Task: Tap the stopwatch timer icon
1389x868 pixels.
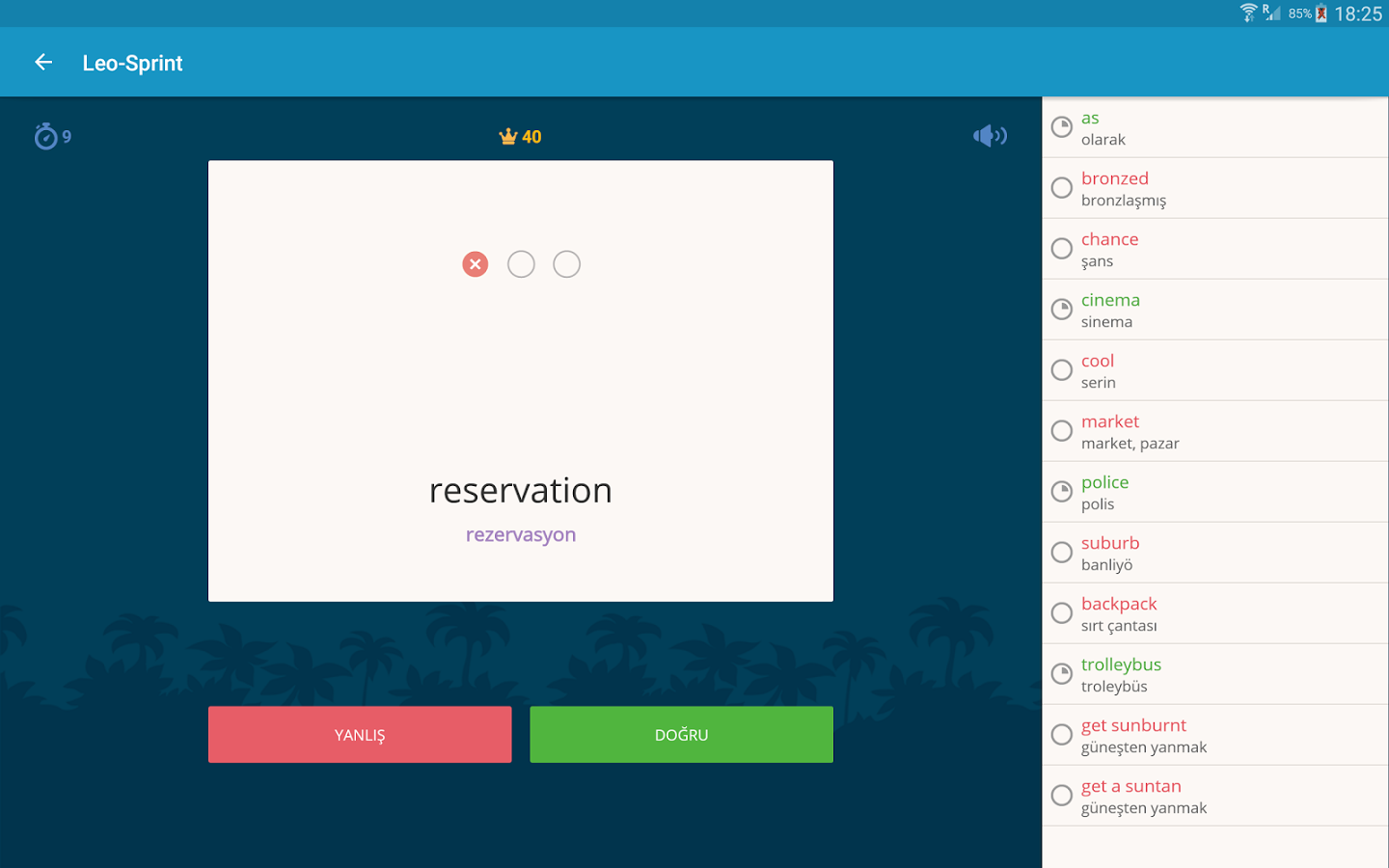Action: tap(45, 136)
